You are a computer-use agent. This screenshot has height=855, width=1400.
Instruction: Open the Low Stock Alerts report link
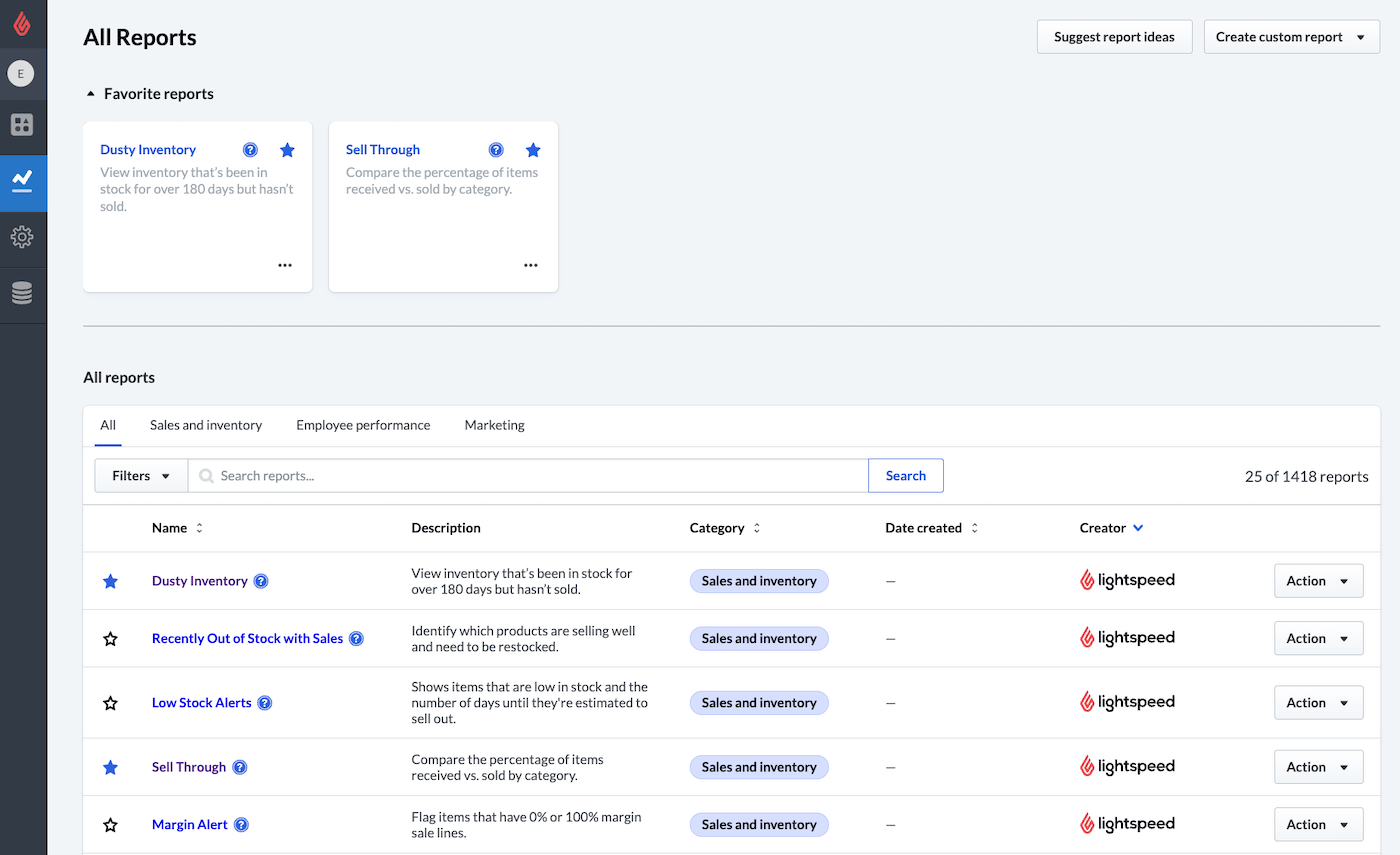pyautogui.click(x=201, y=703)
